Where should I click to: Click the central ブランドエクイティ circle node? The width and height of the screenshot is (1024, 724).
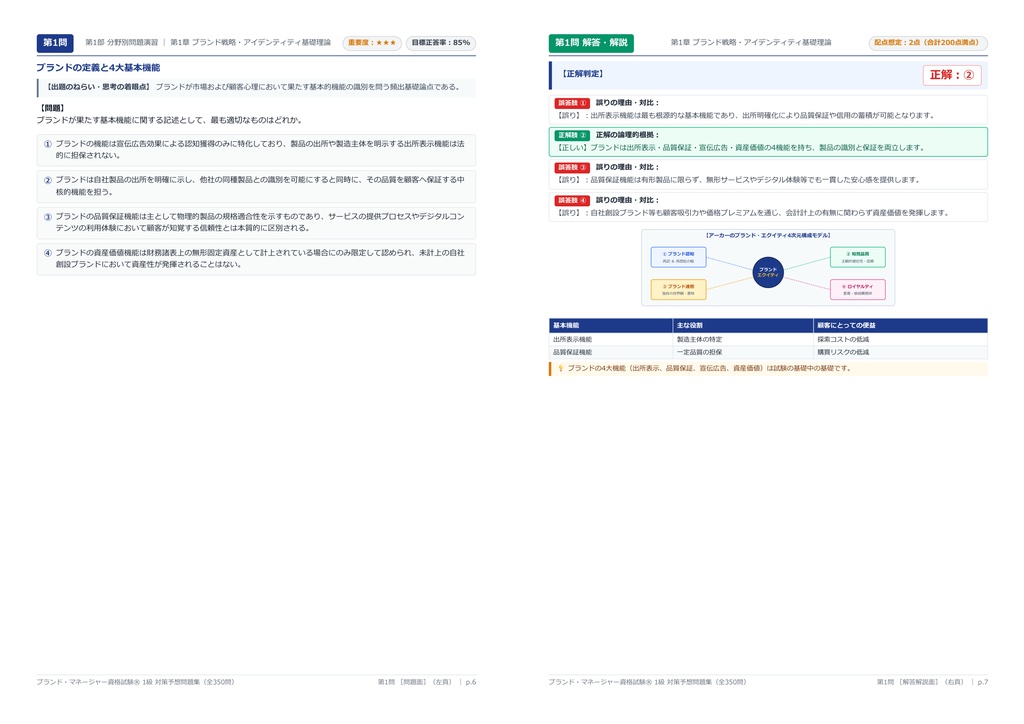pos(768,272)
